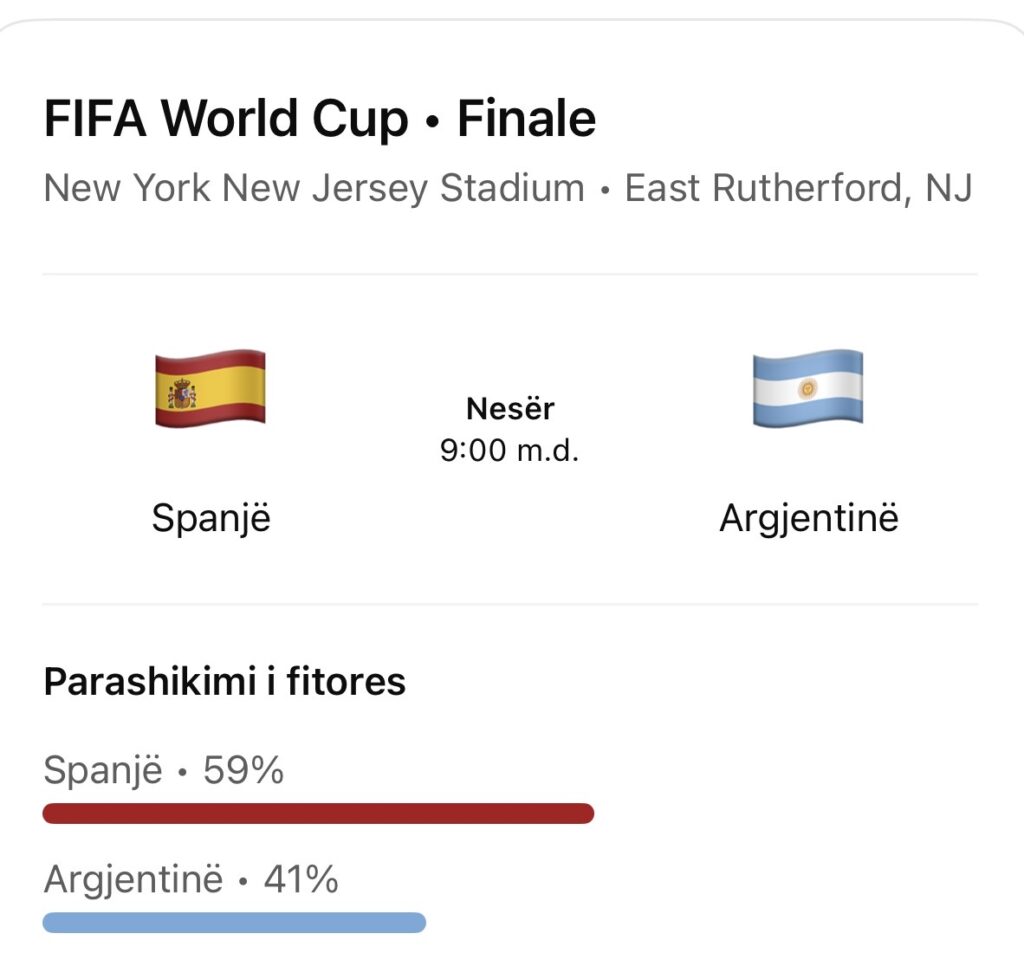Click the sun emblem on Argentina flag
This screenshot has height=953, width=1024.
point(808,389)
